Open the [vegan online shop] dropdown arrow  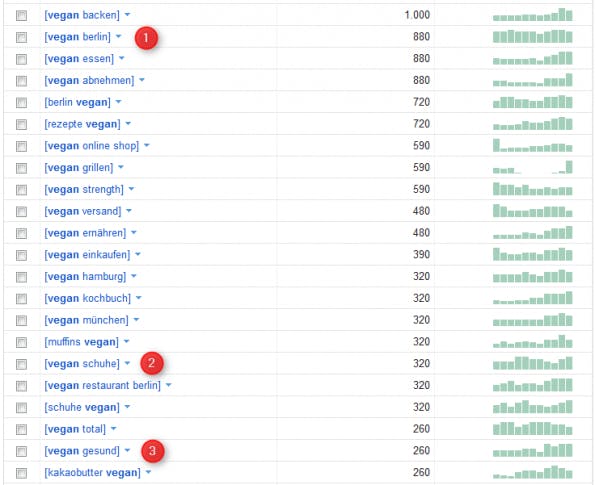click(146, 145)
